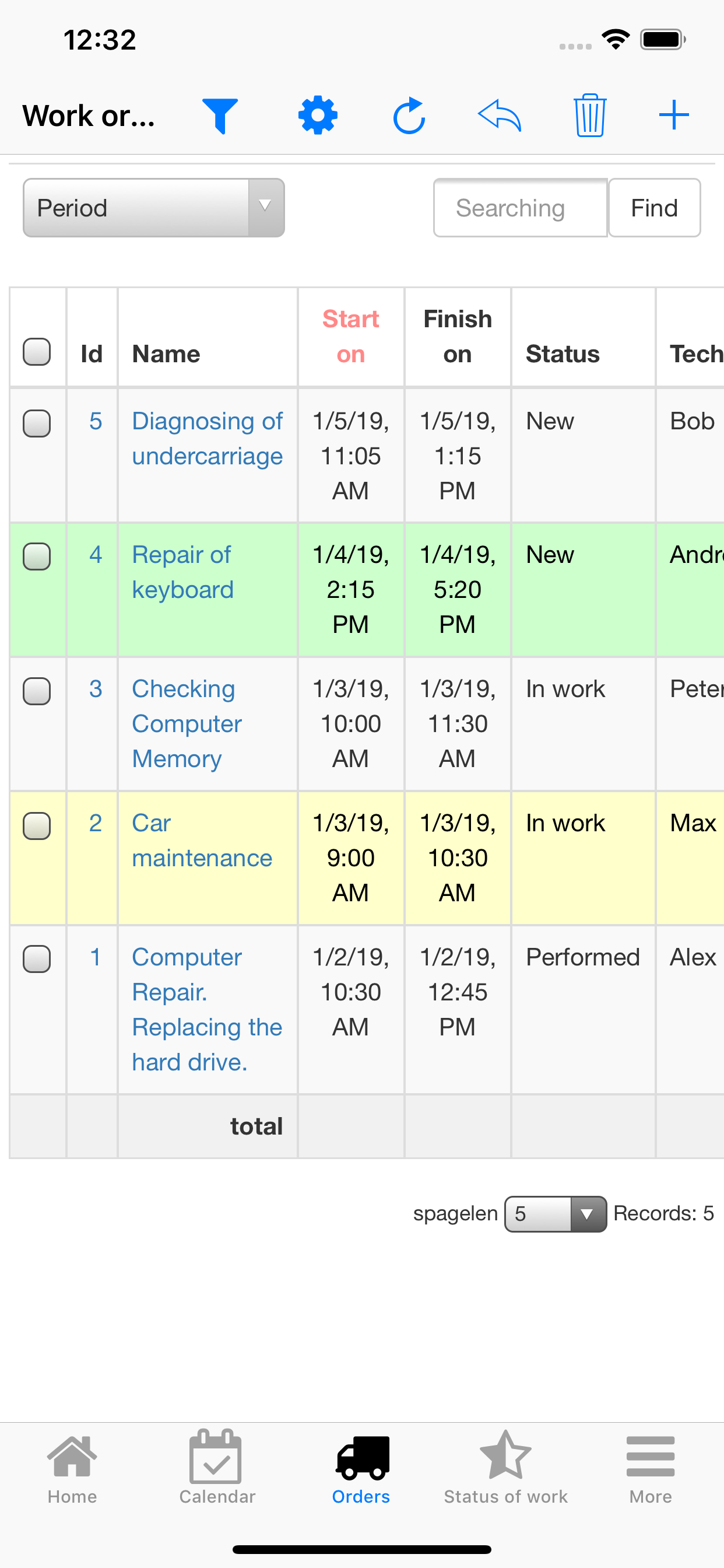
Task: Tick the Car maintenance row checkbox
Action: [x=37, y=826]
